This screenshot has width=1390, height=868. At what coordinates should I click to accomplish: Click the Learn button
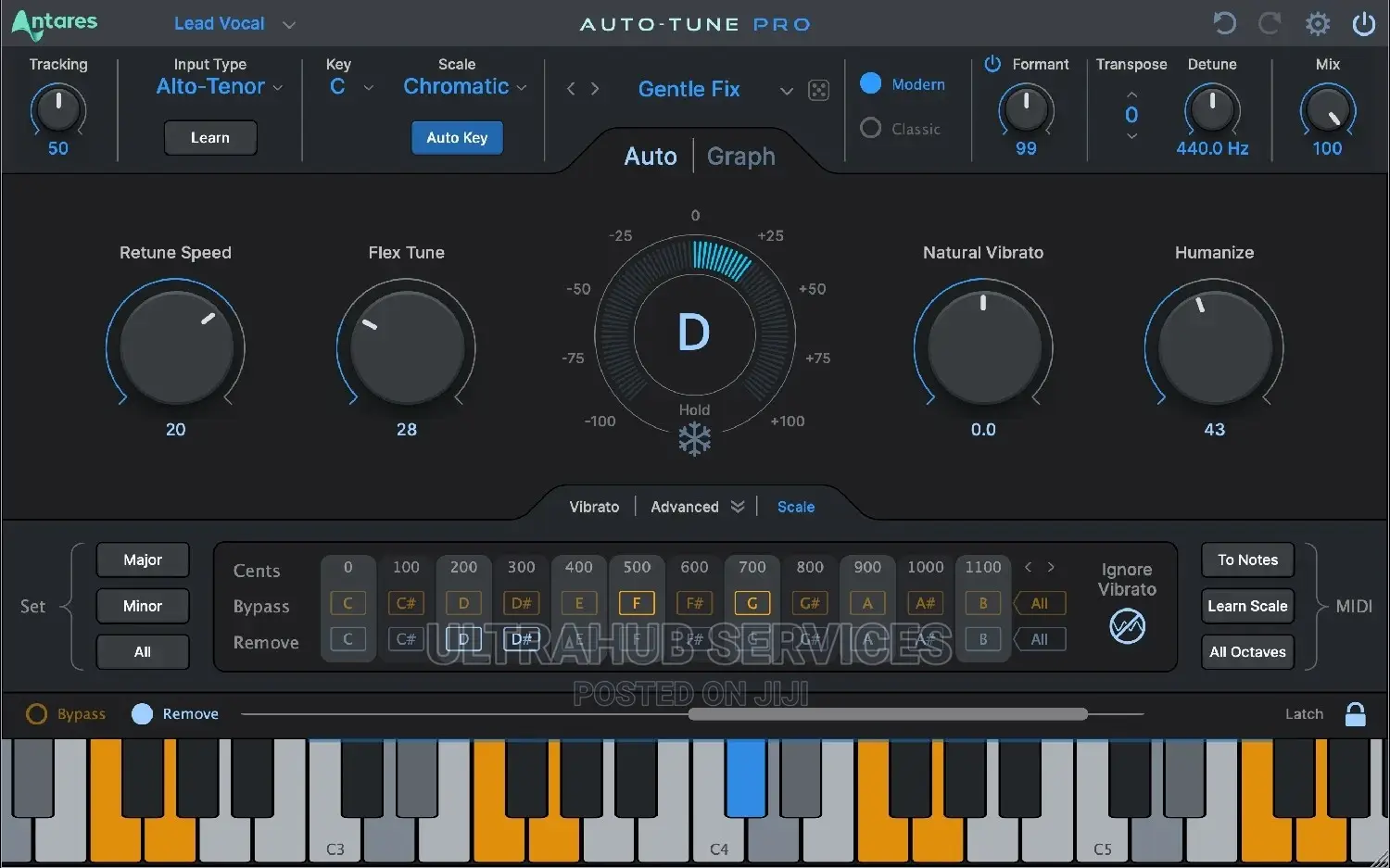210,137
